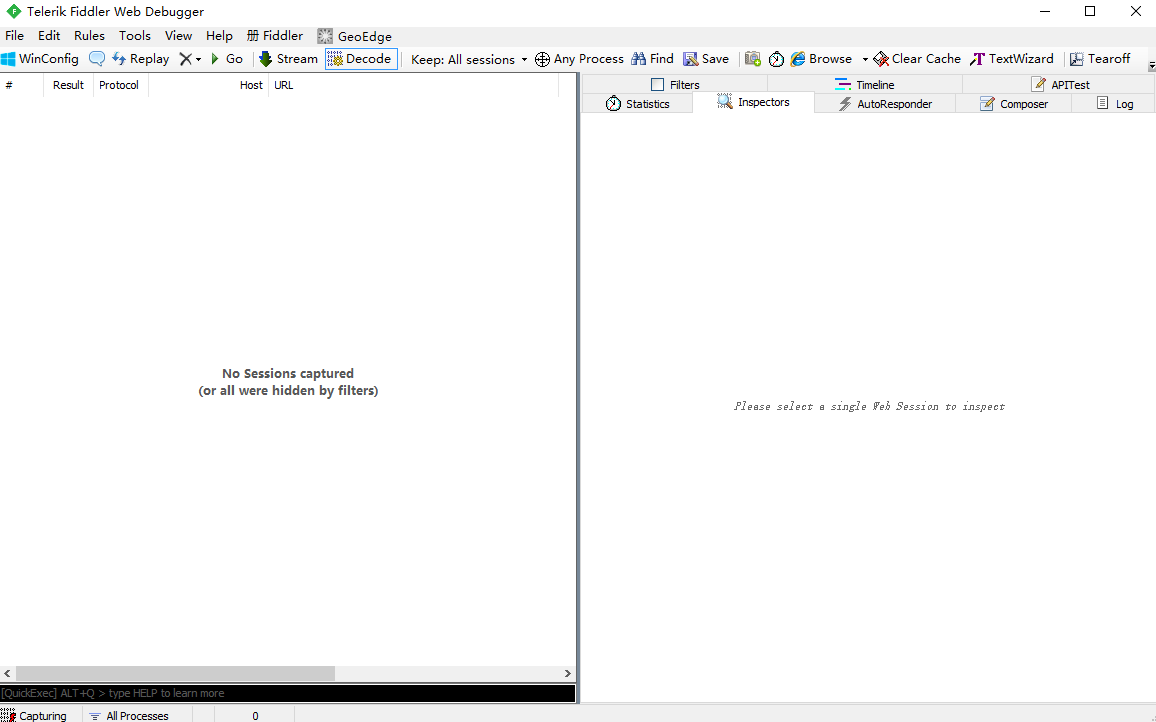Save sessions with the Save button
1156x722 pixels.
706,59
